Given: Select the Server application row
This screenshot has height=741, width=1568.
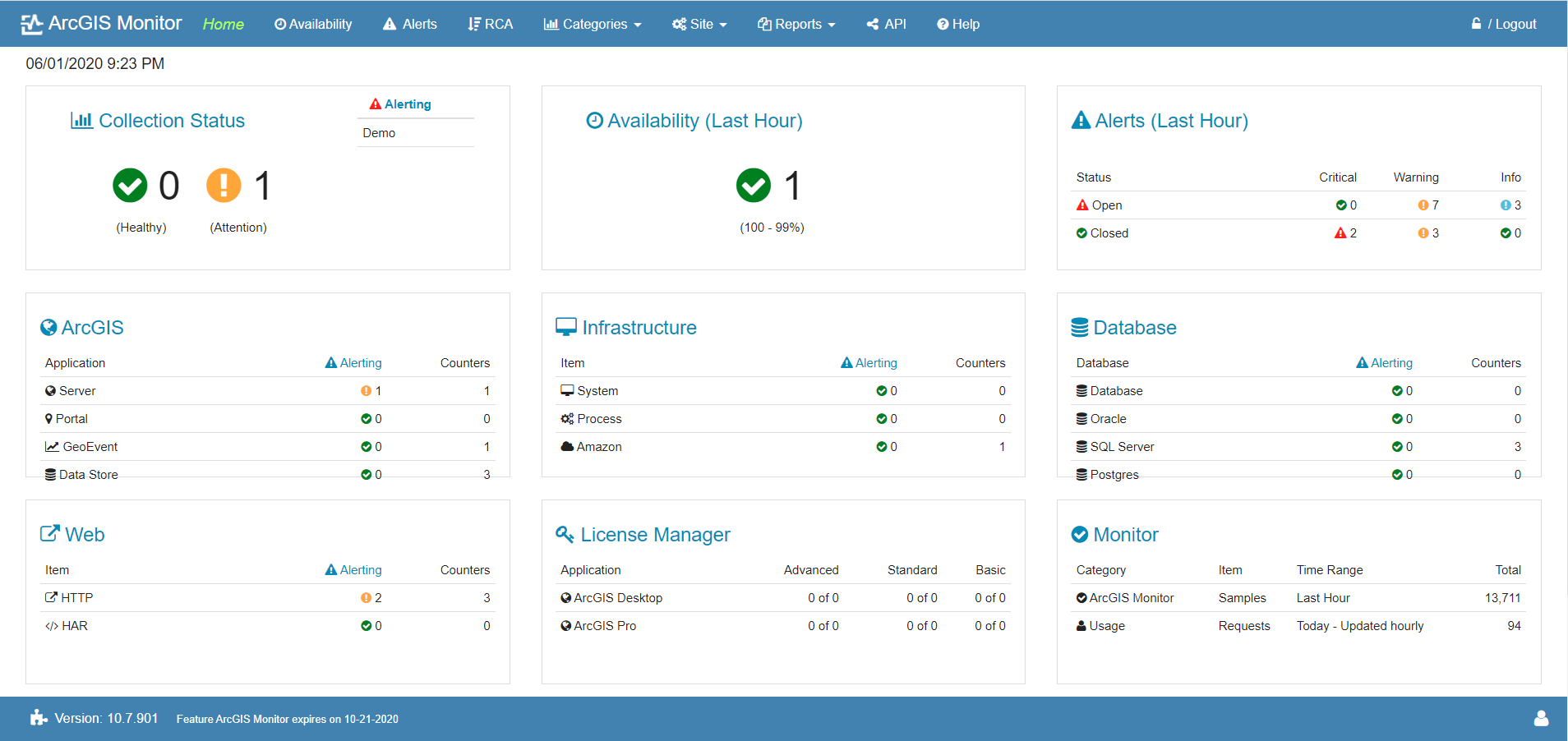Looking at the screenshot, I should click(267, 391).
